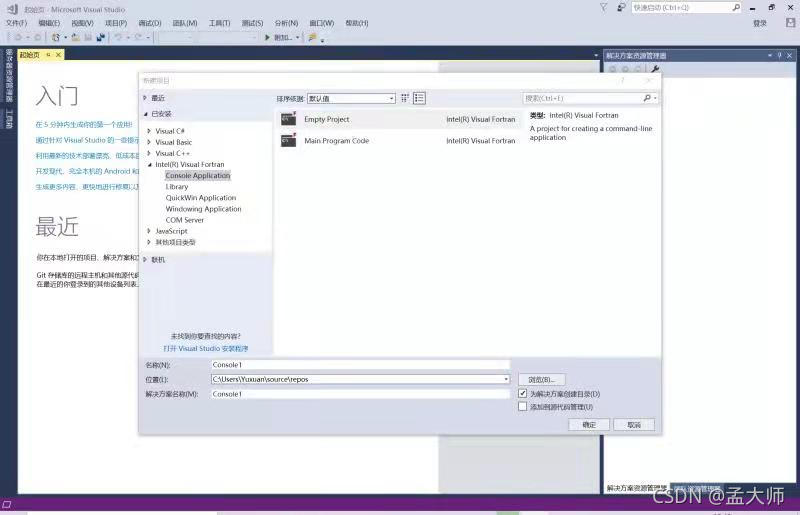Click the notifications filter funnel icon
Image resolution: width=800 pixels, height=515 pixels.
tap(604, 8)
